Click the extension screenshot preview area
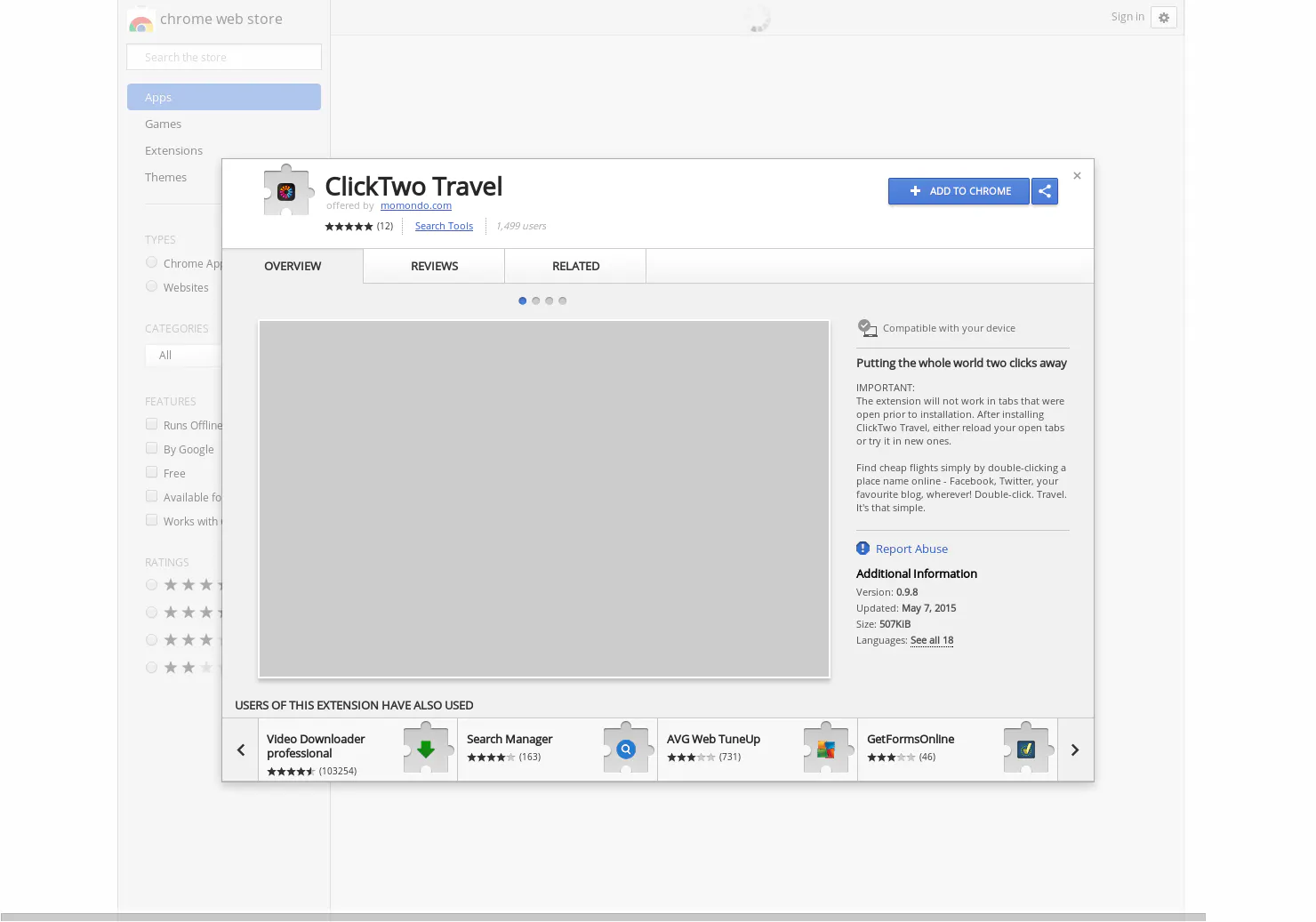1316x922 pixels. pyautogui.click(x=544, y=499)
